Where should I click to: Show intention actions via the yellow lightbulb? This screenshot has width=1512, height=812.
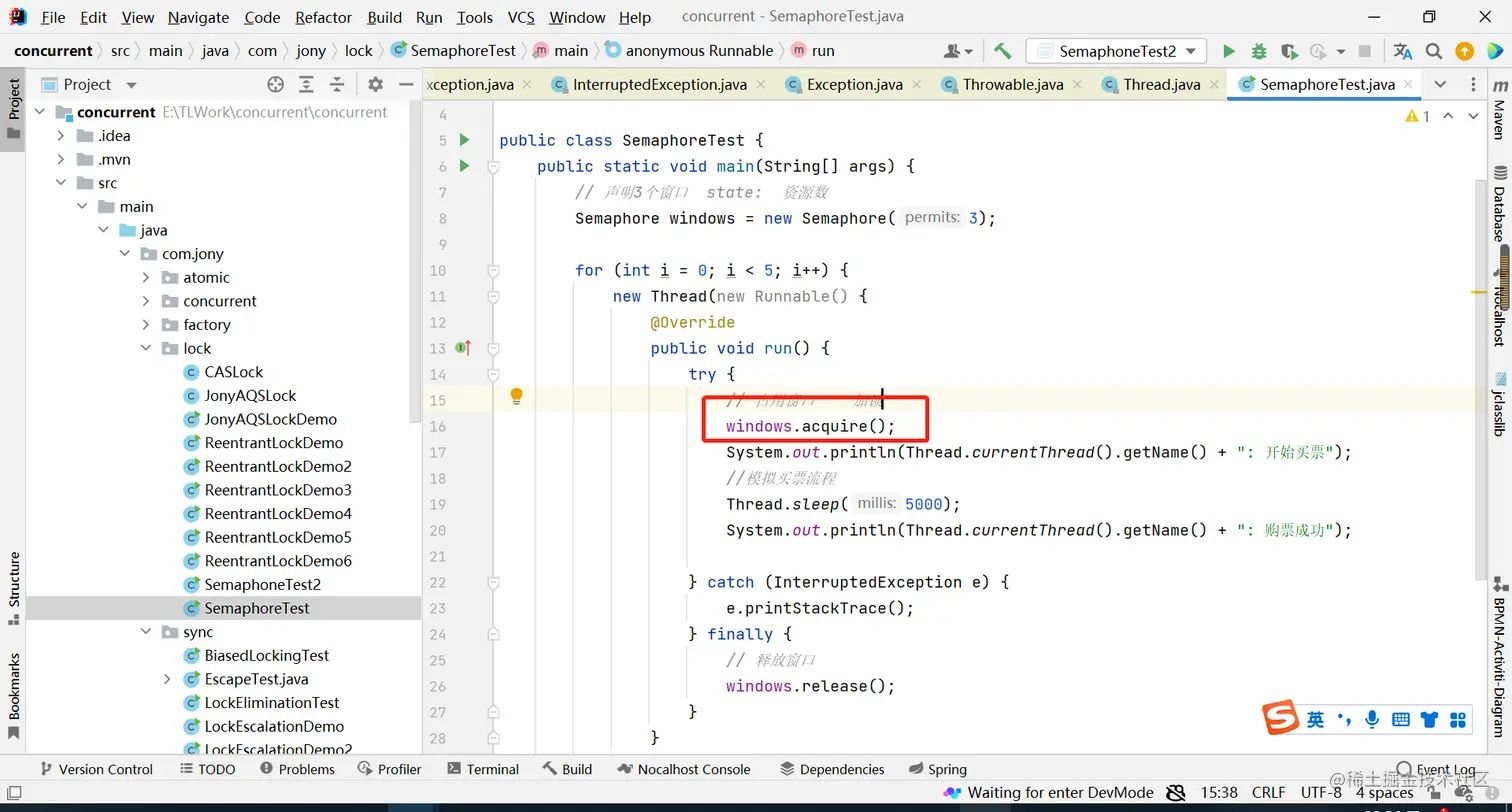point(516,396)
